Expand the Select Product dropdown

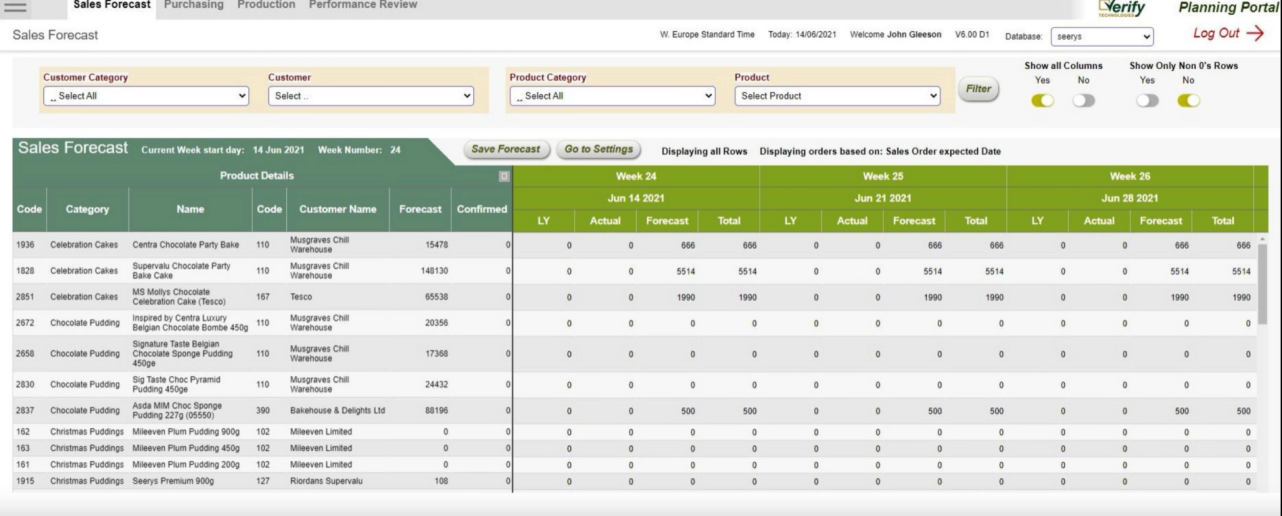(838, 96)
